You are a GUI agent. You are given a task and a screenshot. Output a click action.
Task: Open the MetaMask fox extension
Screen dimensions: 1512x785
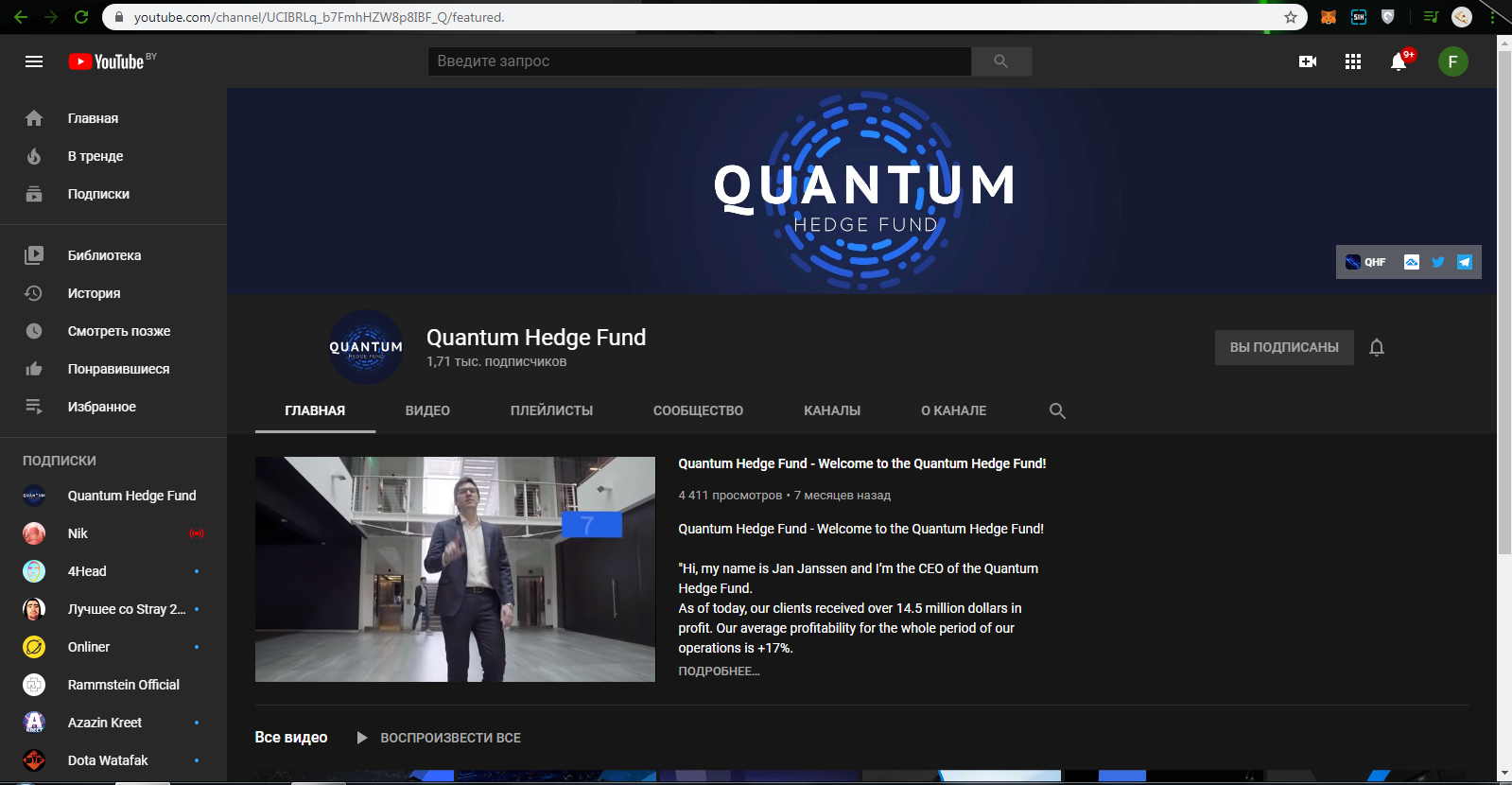tap(1329, 17)
